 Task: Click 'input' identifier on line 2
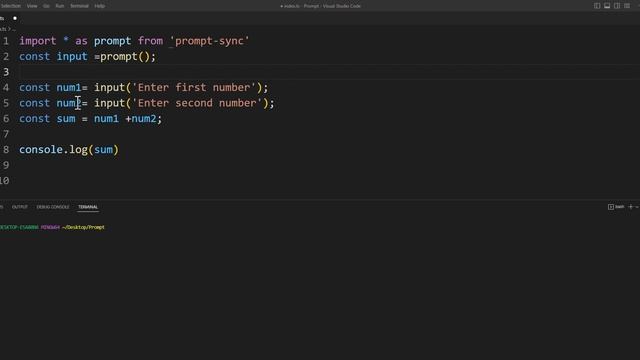[x=72, y=56]
